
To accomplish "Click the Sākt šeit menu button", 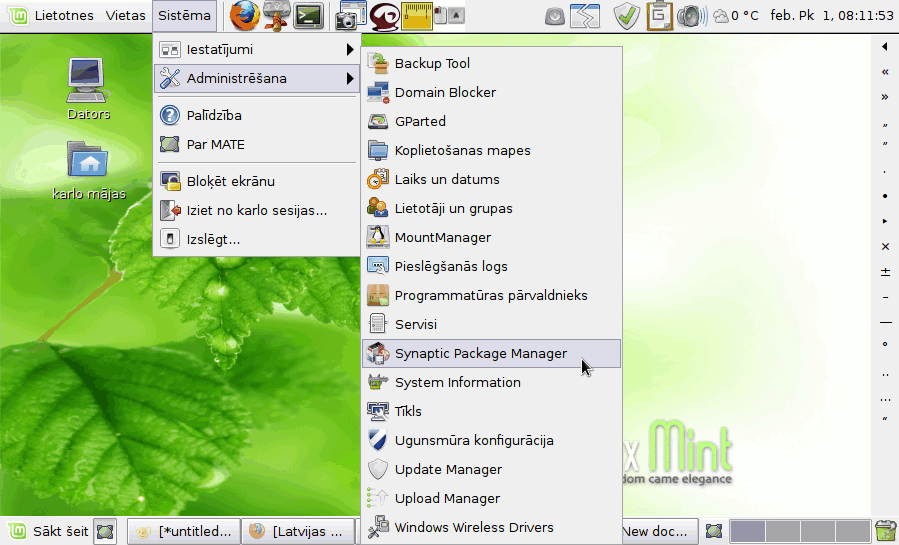I will tap(49, 531).
